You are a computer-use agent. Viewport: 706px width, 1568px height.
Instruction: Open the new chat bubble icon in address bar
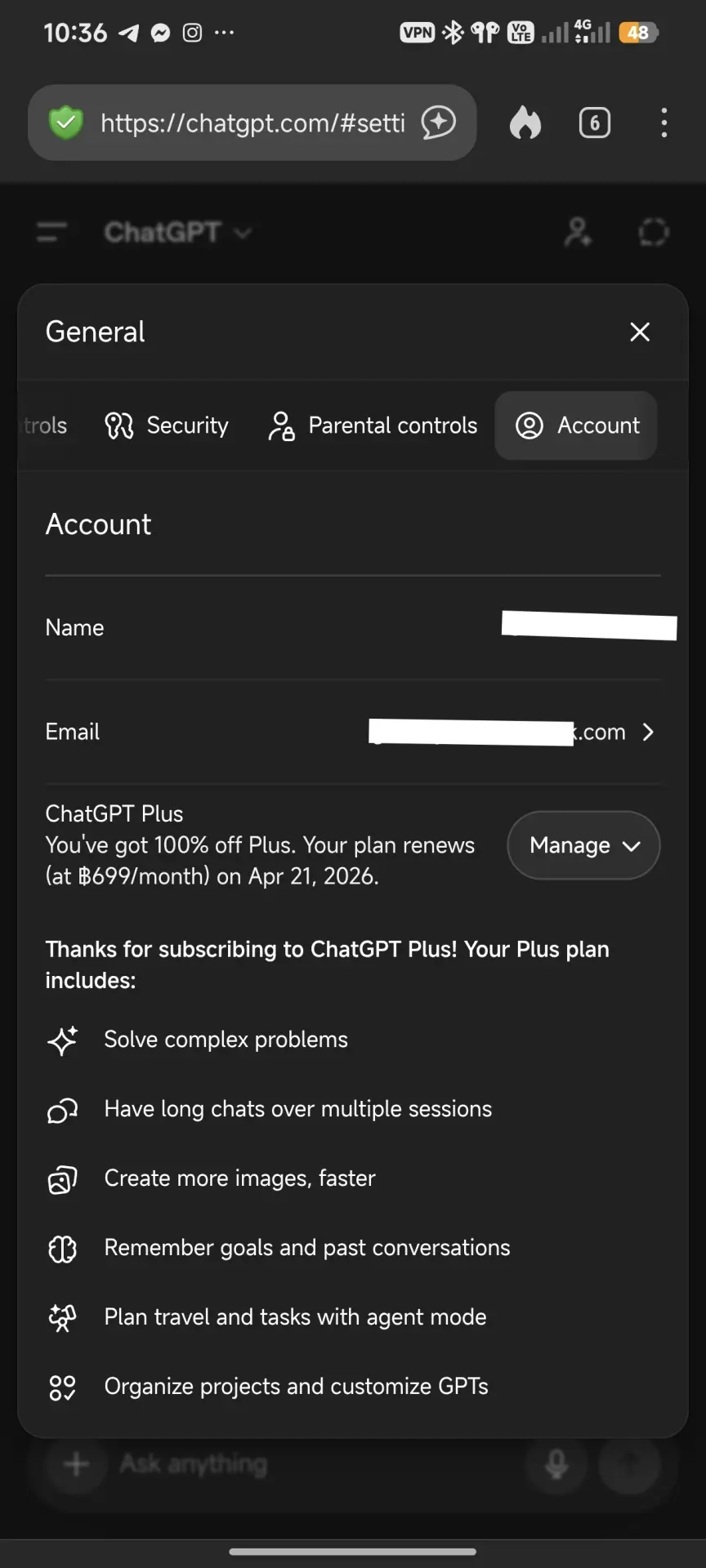pos(439,123)
